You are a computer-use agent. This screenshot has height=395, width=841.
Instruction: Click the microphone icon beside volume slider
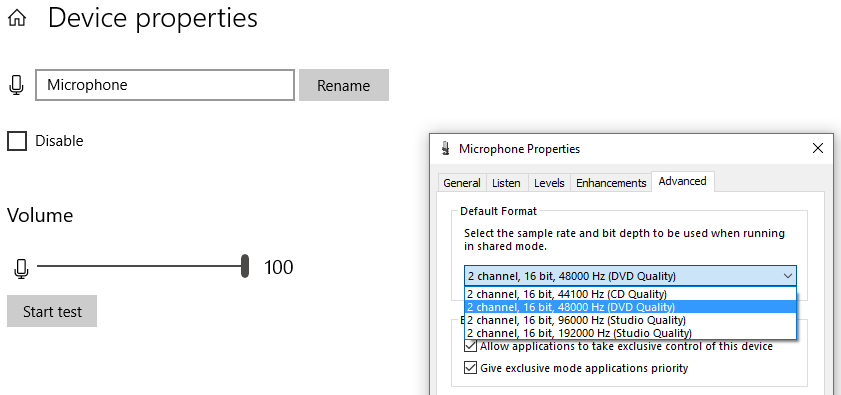coord(21,268)
